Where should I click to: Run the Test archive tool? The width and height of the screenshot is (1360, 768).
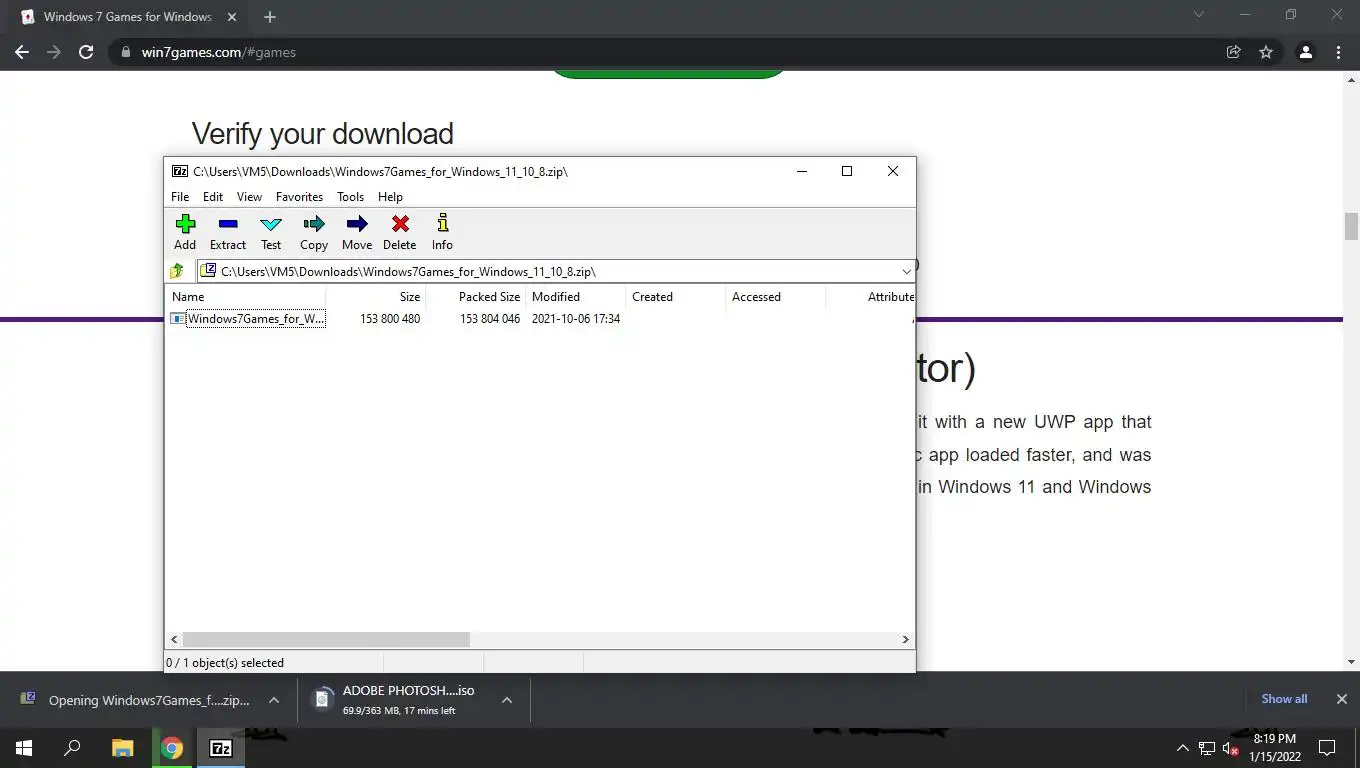271,232
